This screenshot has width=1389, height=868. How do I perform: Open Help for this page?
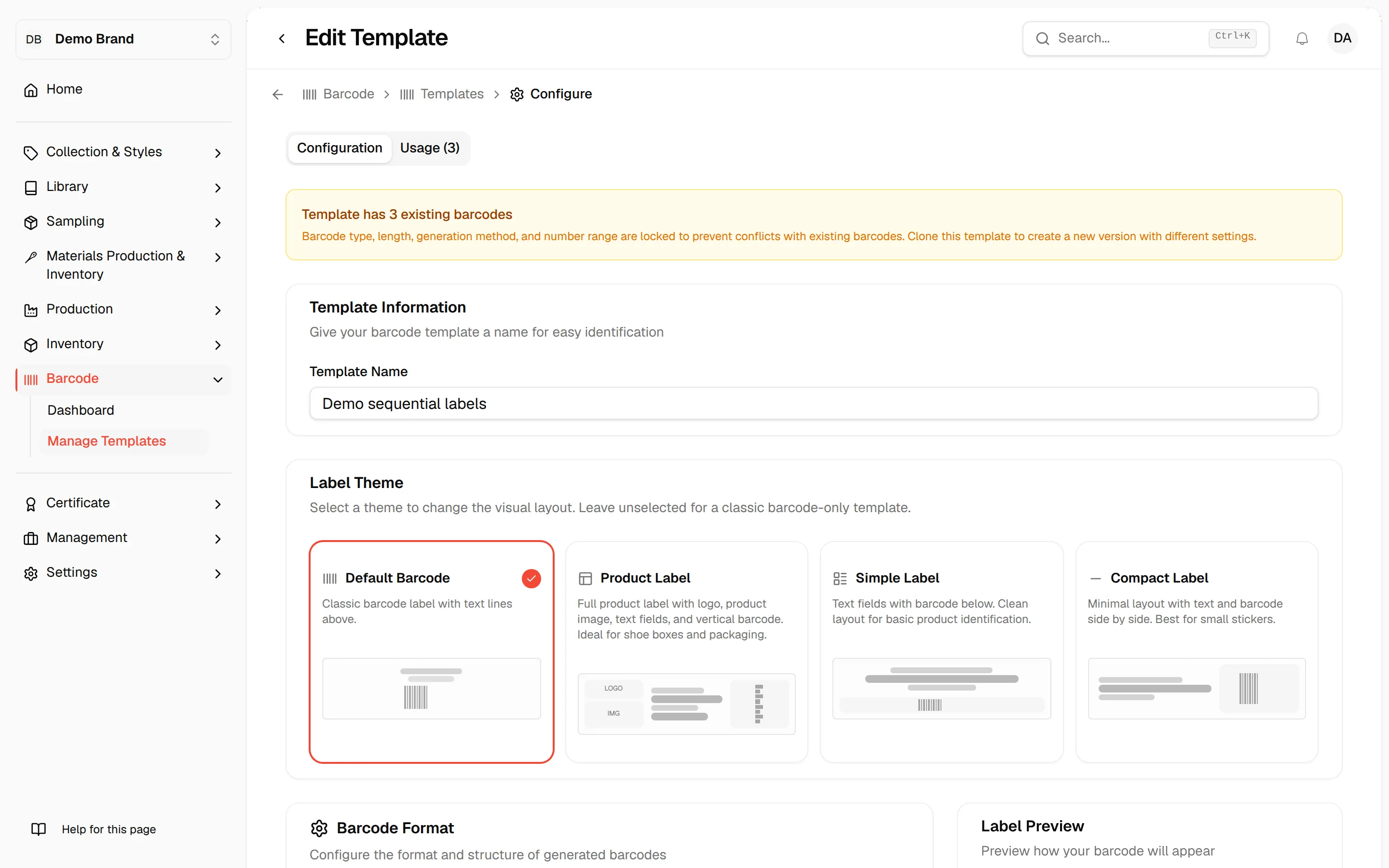click(94, 829)
